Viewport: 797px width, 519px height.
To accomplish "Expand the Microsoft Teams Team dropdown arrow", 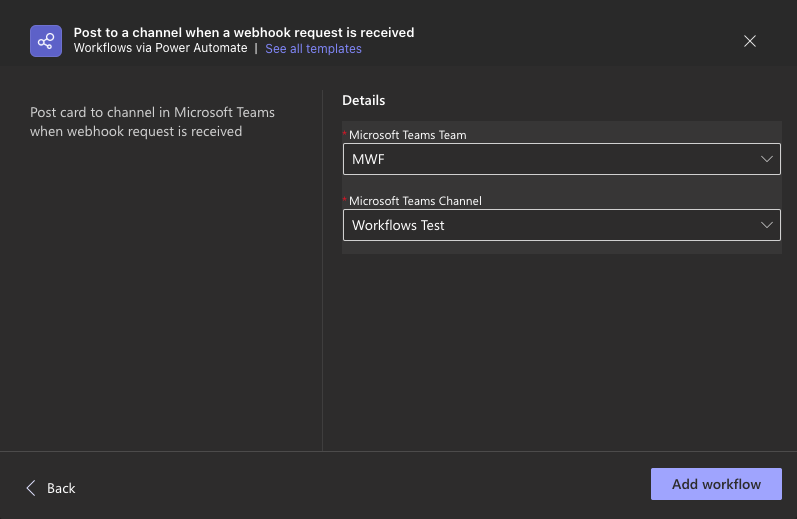I will coord(767,159).
